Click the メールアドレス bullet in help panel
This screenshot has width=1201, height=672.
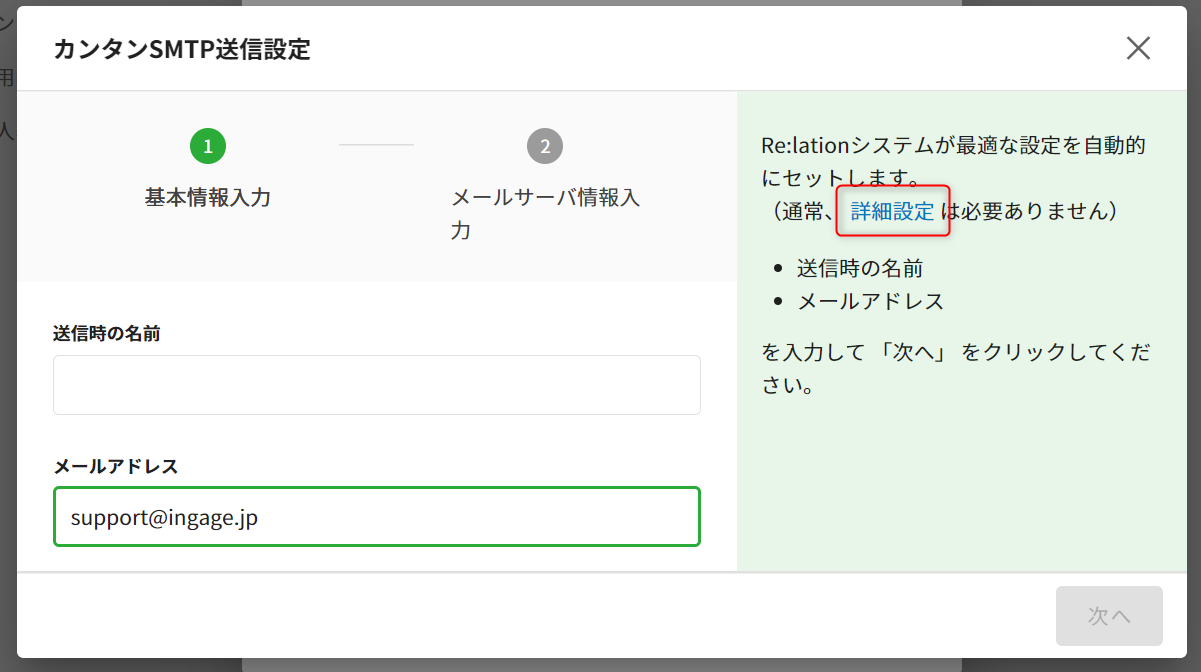[870, 301]
